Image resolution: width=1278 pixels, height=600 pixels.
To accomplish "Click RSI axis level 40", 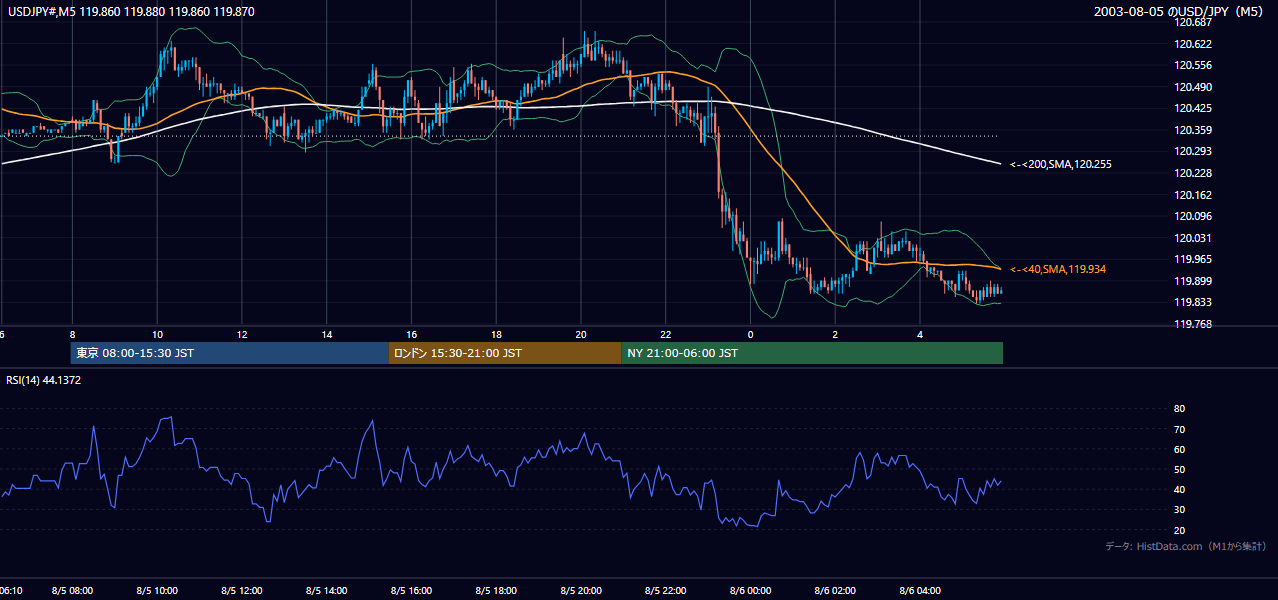I will tap(1179, 489).
